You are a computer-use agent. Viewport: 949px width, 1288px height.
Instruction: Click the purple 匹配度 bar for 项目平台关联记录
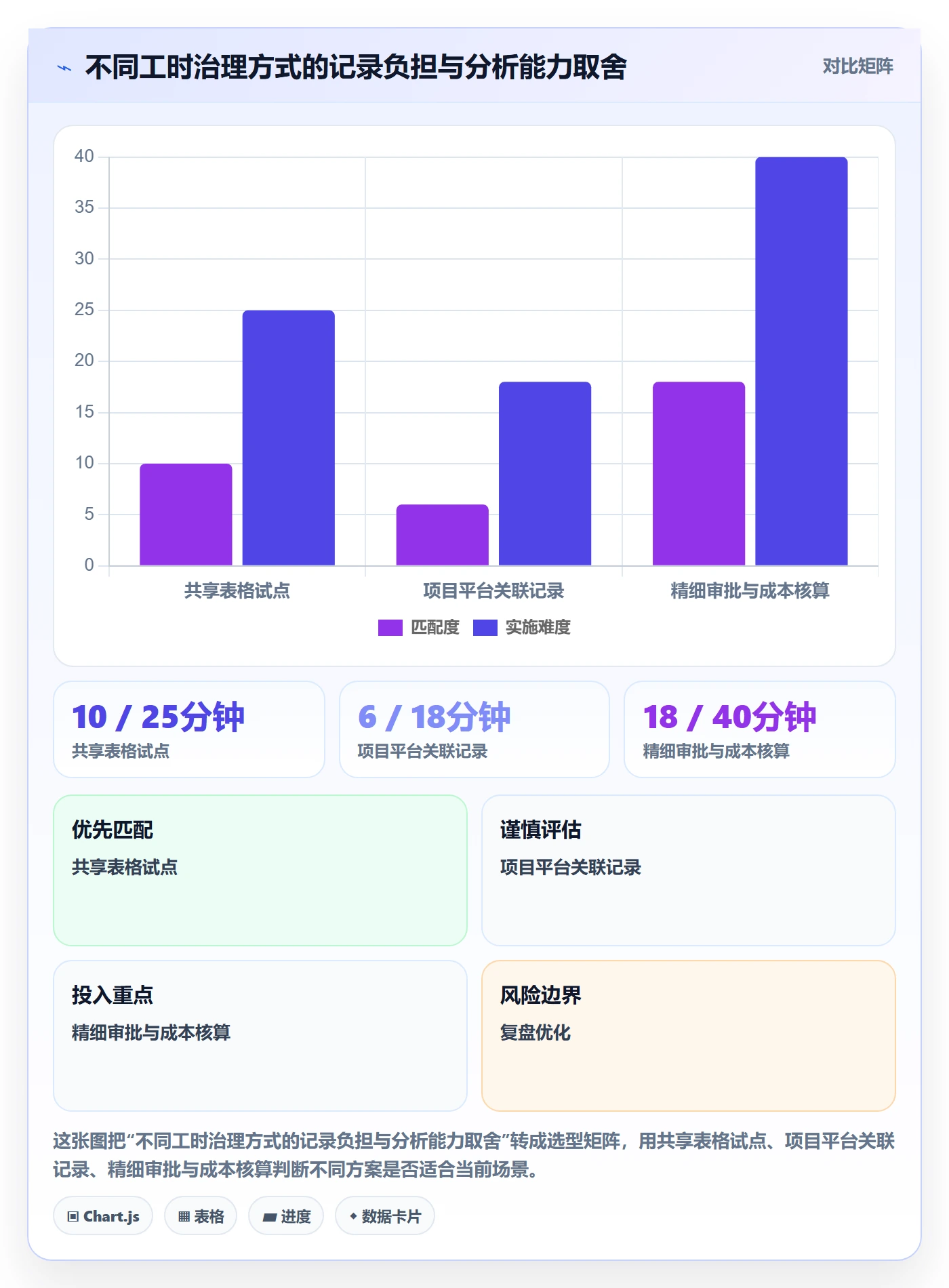[443, 535]
